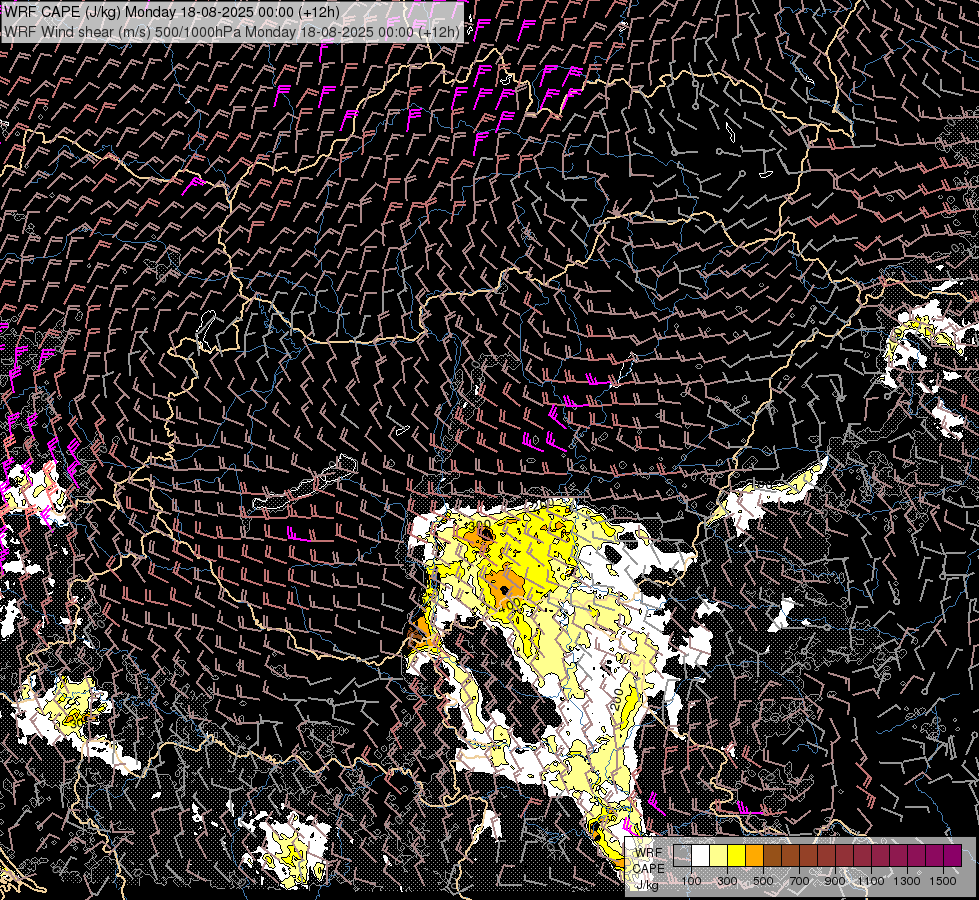Image resolution: width=979 pixels, height=900 pixels.
Task: Click the legend label 1100
Action: tap(870, 881)
